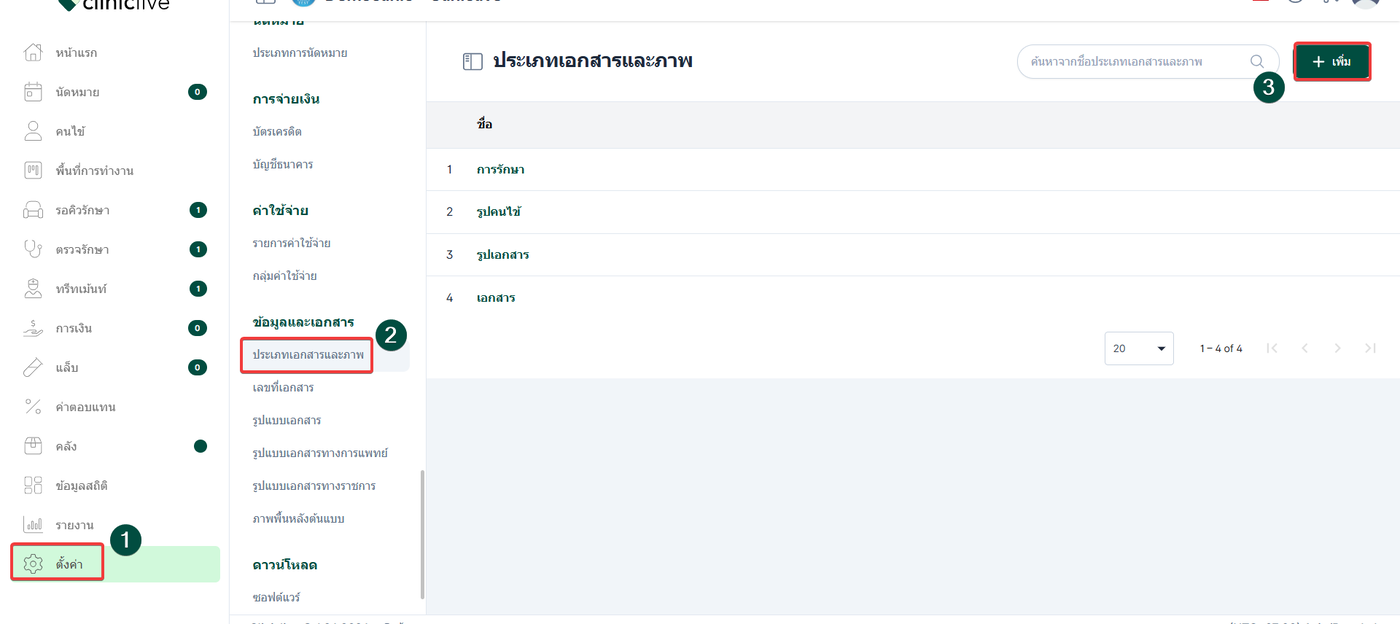This screenshot has width=1400, height=624.
Task: Click the เพิ่ม add button
Action: coord(1332,62)
